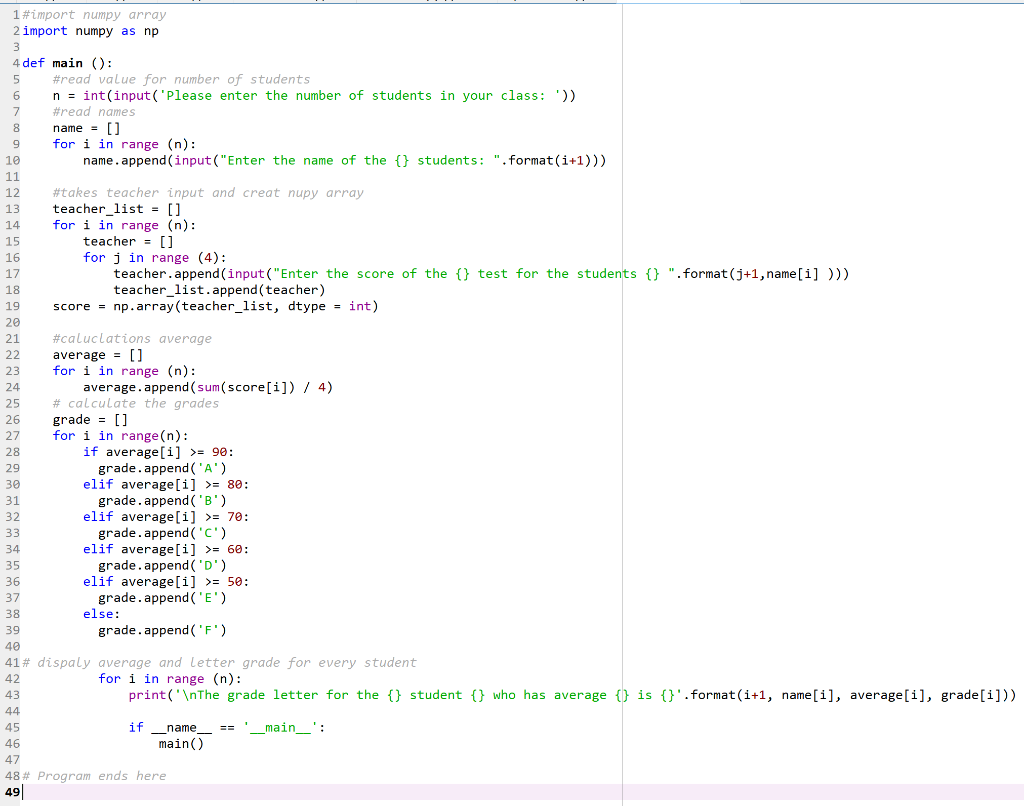This screenshot has height=806, width=1024.
Task: Click the 'else:' line
Action: [x=101, y=614]
